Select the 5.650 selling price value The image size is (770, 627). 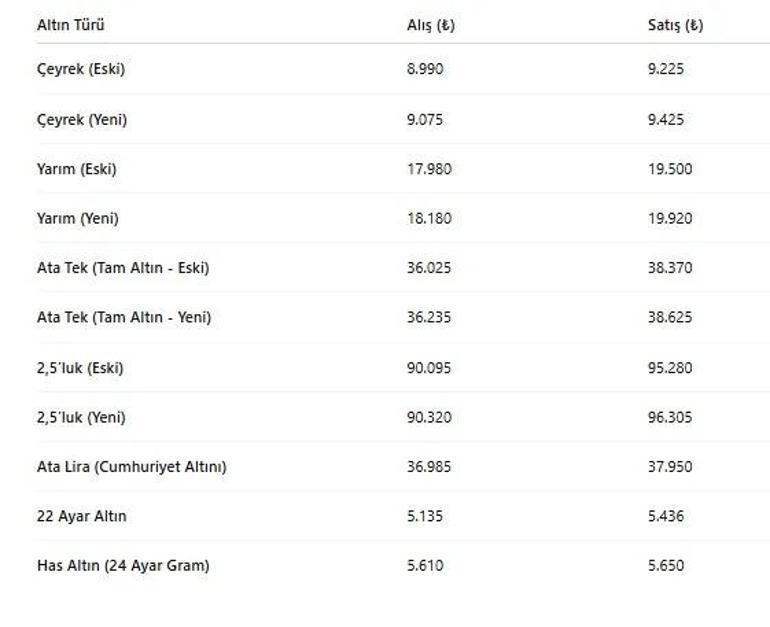665,565
